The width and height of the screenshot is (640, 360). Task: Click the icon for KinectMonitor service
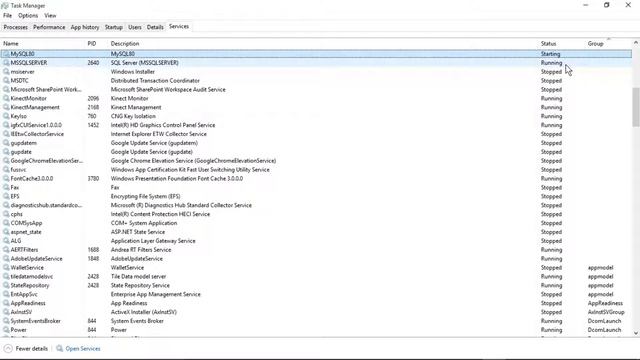[6, 98]
